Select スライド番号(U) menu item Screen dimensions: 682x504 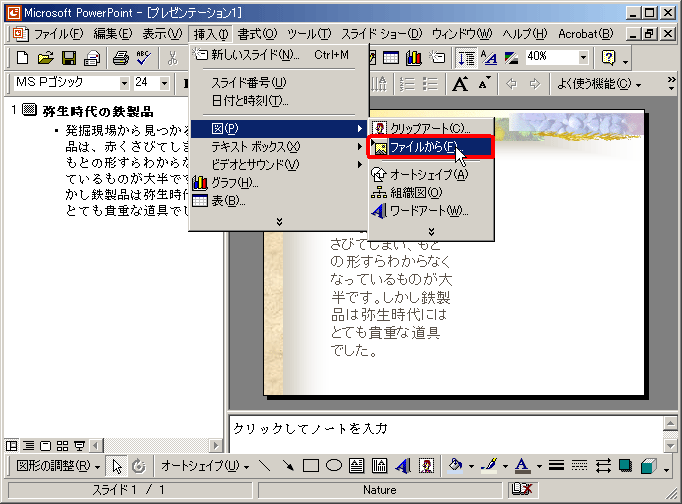tap(278, 83)
